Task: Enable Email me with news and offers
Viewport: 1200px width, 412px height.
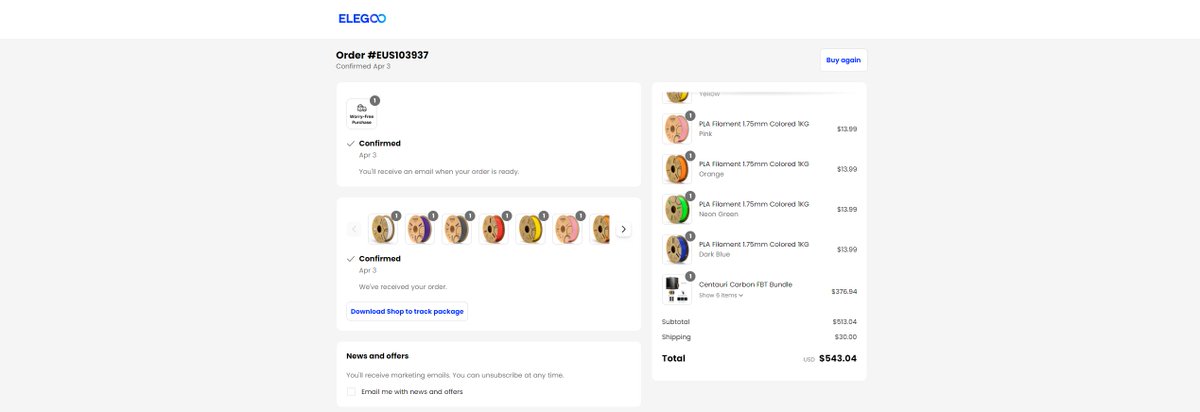Action: (x=351, y=392)
